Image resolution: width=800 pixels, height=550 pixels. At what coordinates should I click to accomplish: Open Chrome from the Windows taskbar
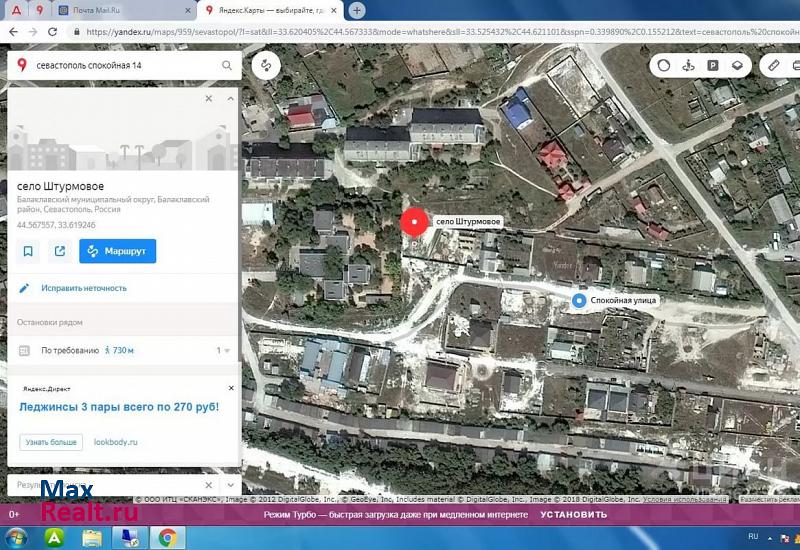167,537
